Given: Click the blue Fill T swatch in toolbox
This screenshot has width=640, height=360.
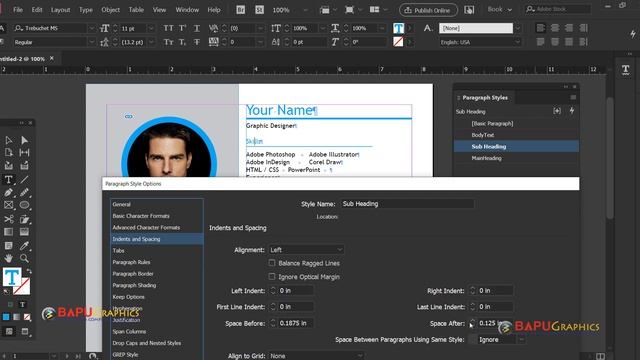Looking at the screenshot, I should click(x=12, y=278).
